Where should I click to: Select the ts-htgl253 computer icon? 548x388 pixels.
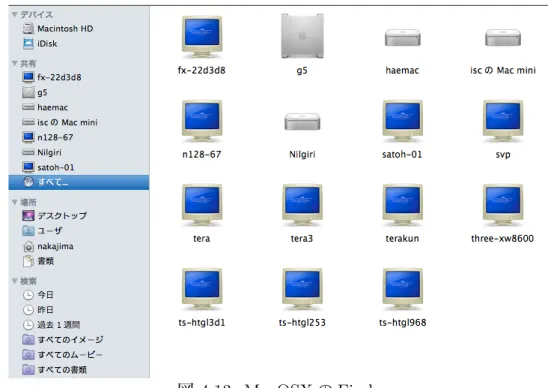point(302,289)
